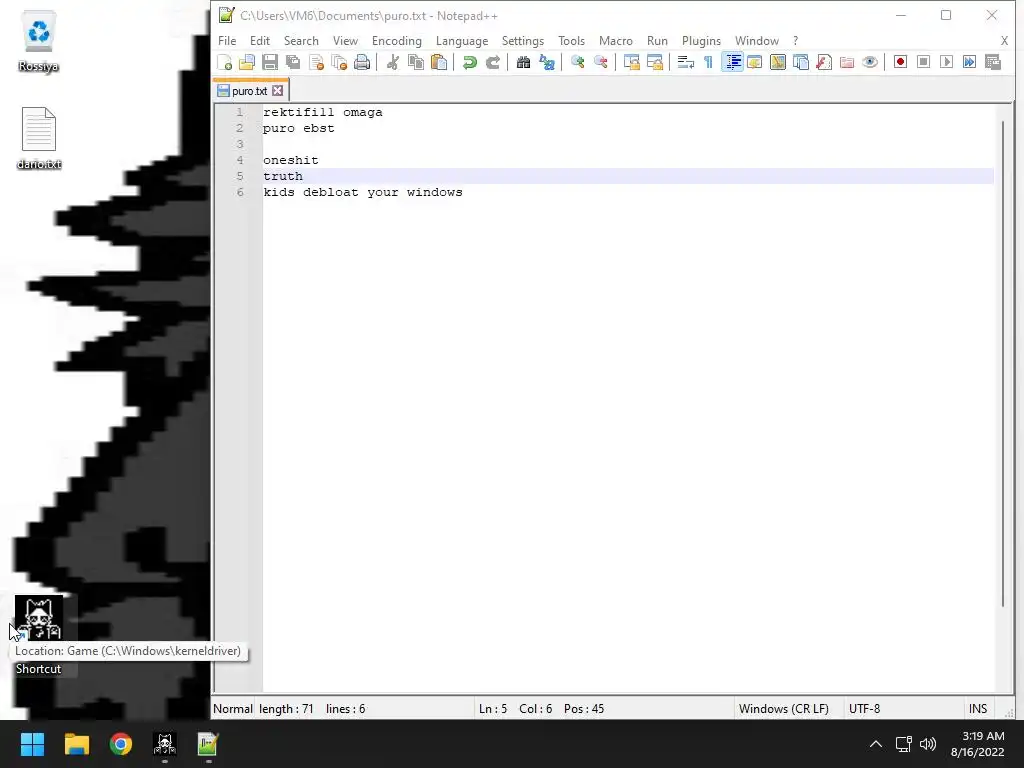Screen dimensions: 1024x768
Task: Click the Close document toolbar icon
Action: tap(316, 62)
